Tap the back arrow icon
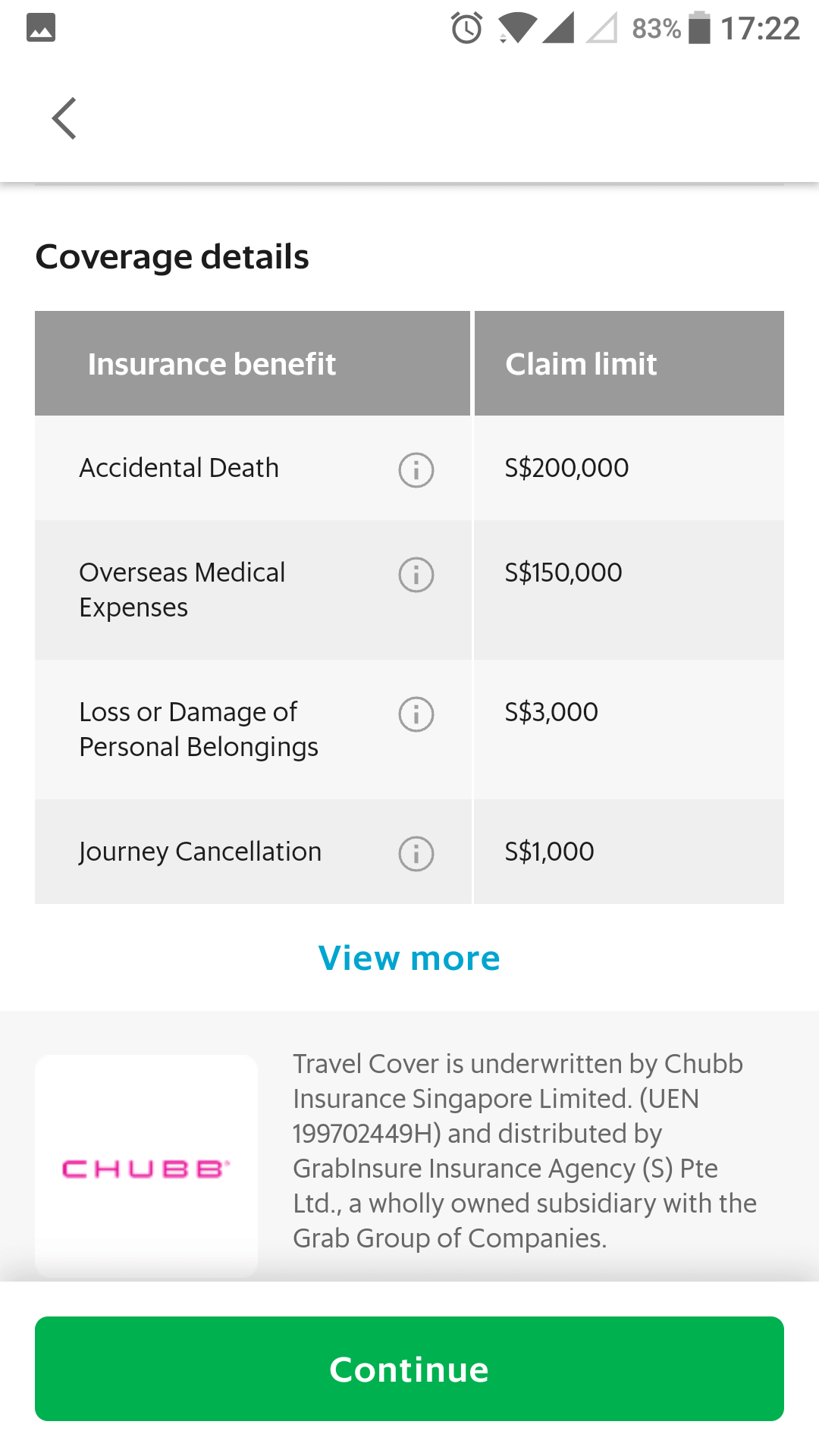The image size is (819, 1456). pyautogui.click(x=64, y=118)
